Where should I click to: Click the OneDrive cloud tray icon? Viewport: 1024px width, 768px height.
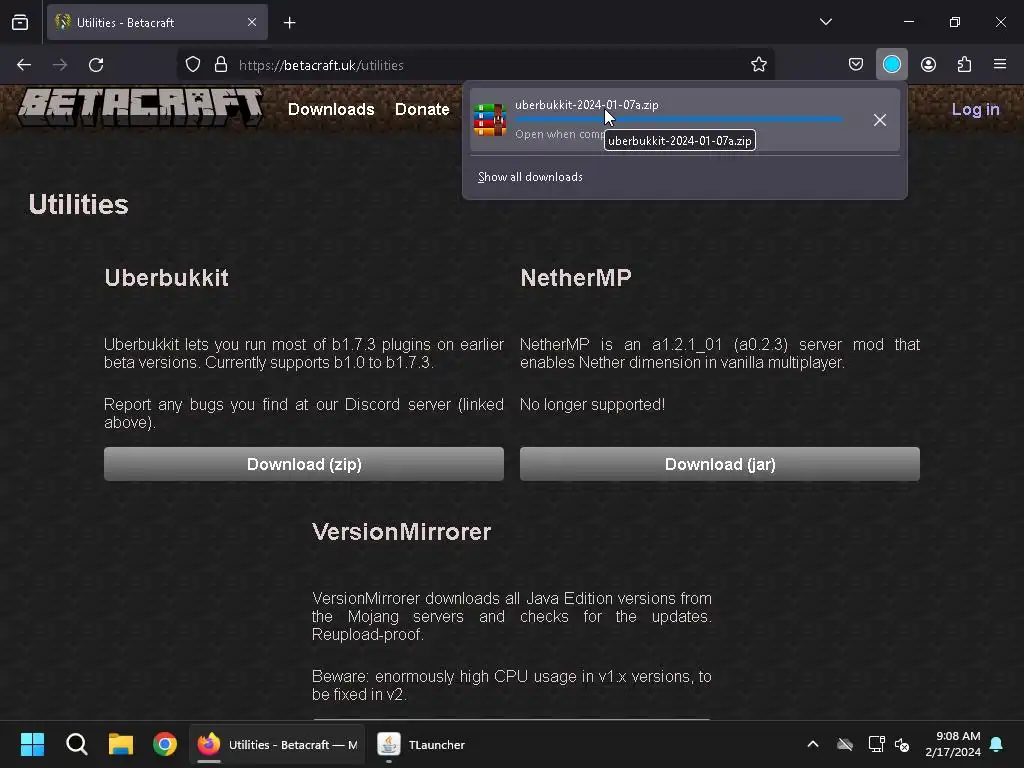click(x=845, y=744)
